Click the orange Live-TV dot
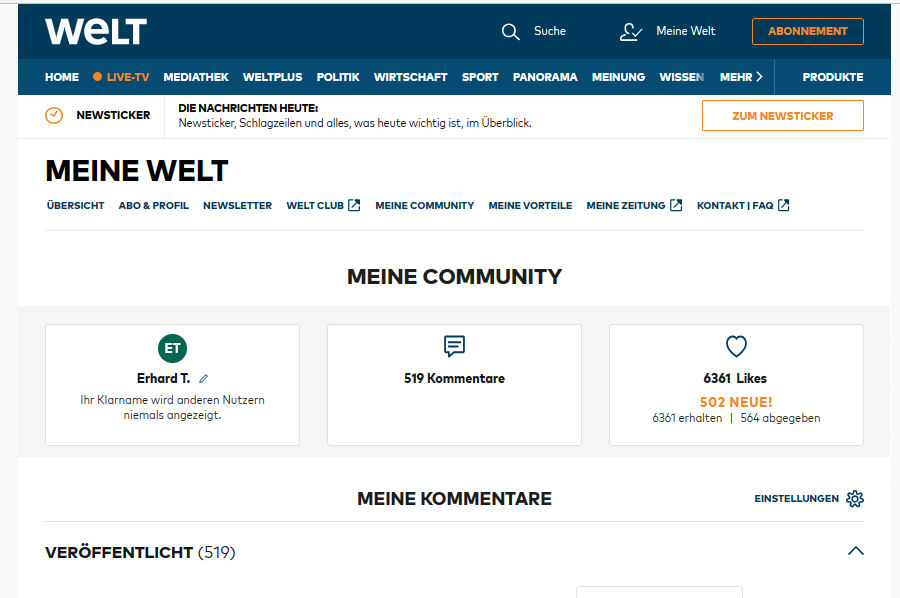This screenshot has height=598, width=900. tap(98, 77)
